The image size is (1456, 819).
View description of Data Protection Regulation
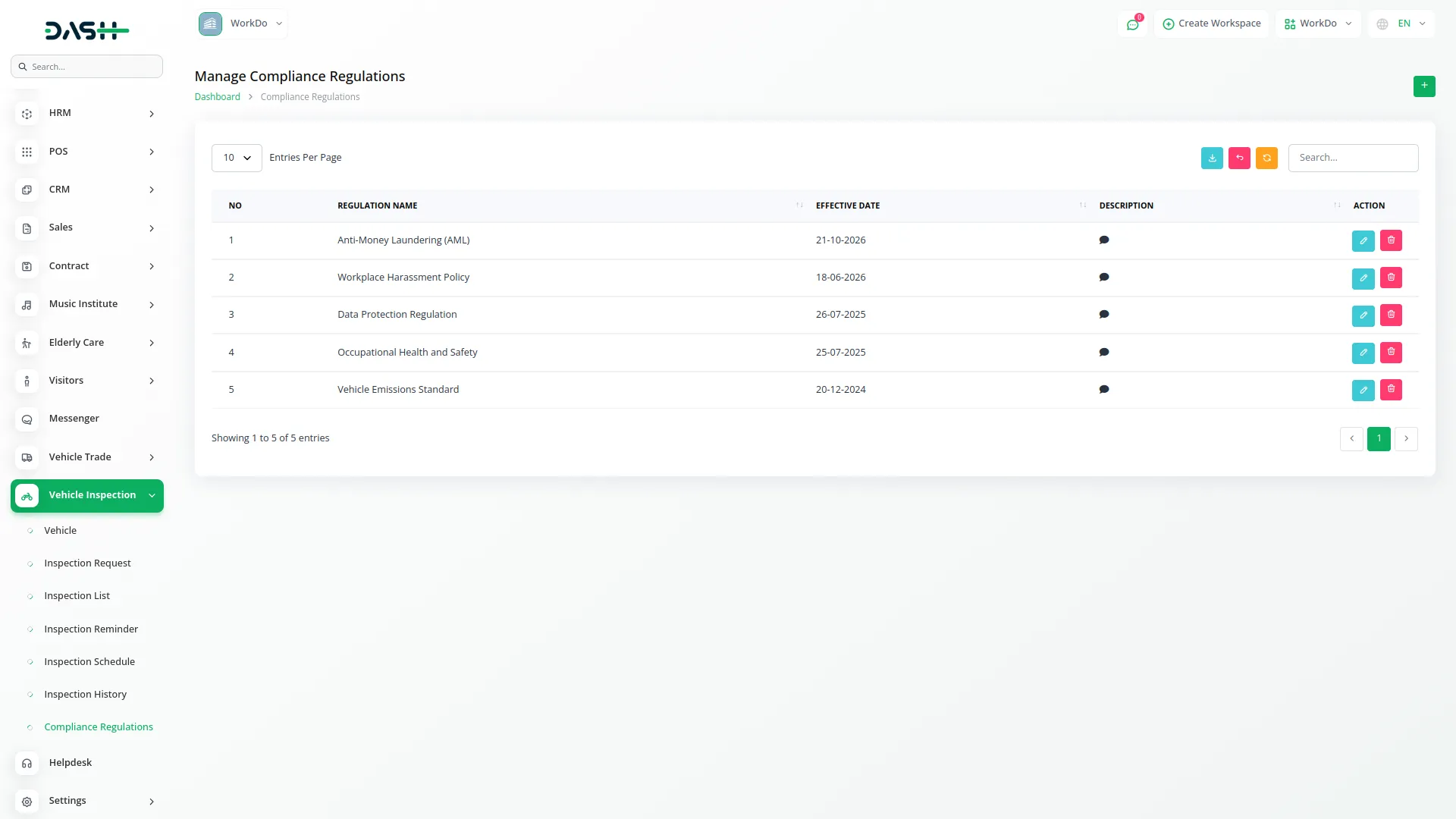[x=1104, y=315]
